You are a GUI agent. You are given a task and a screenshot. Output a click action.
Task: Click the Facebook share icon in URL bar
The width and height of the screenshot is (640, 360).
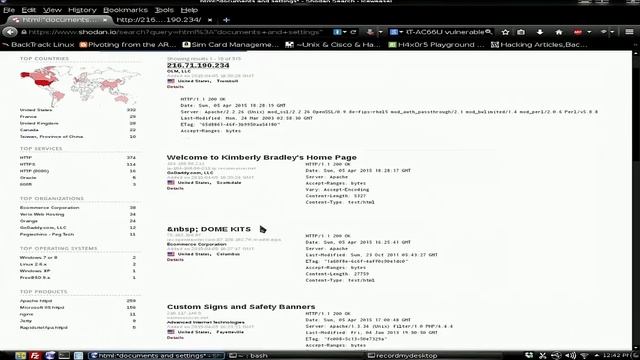coord(337,32)
